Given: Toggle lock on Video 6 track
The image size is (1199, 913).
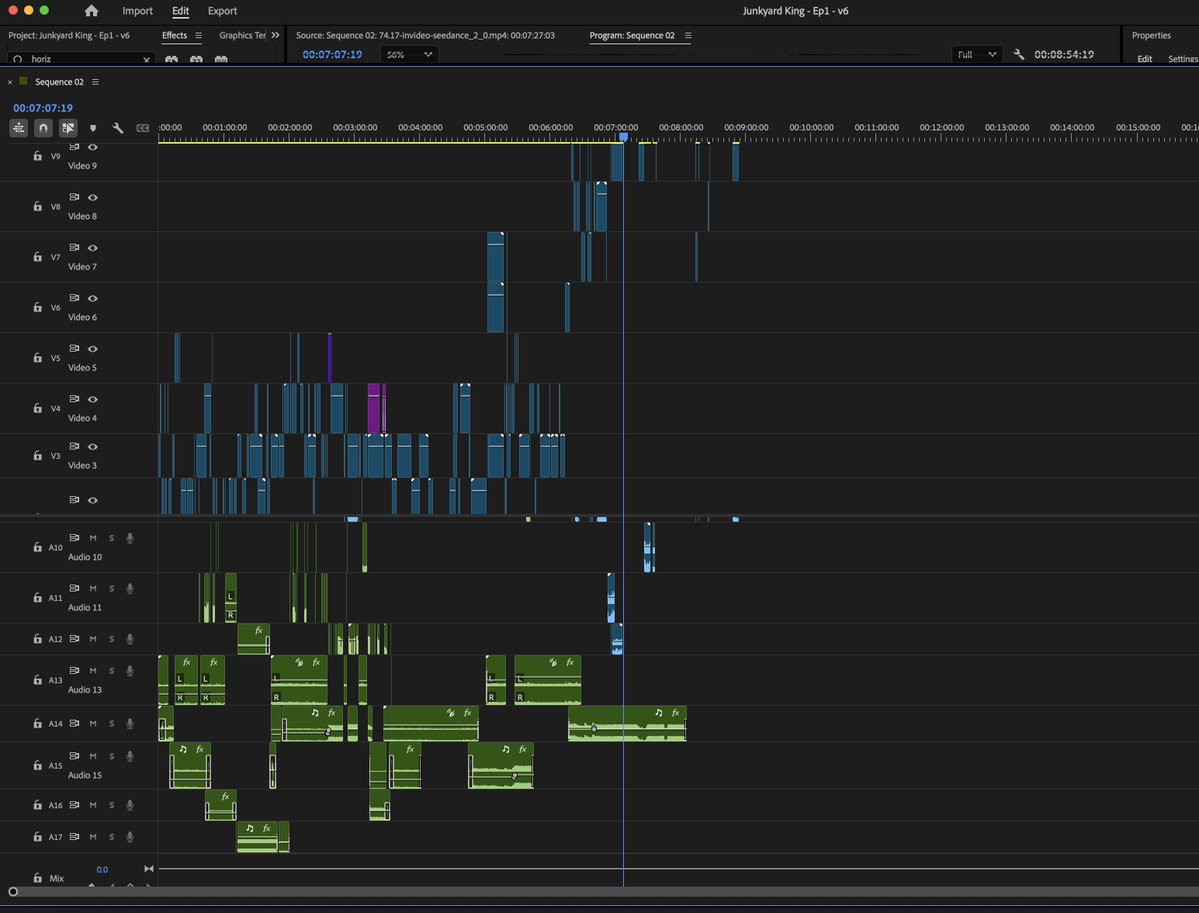Looking at the screenshot, I should click(x=37, y=307).
